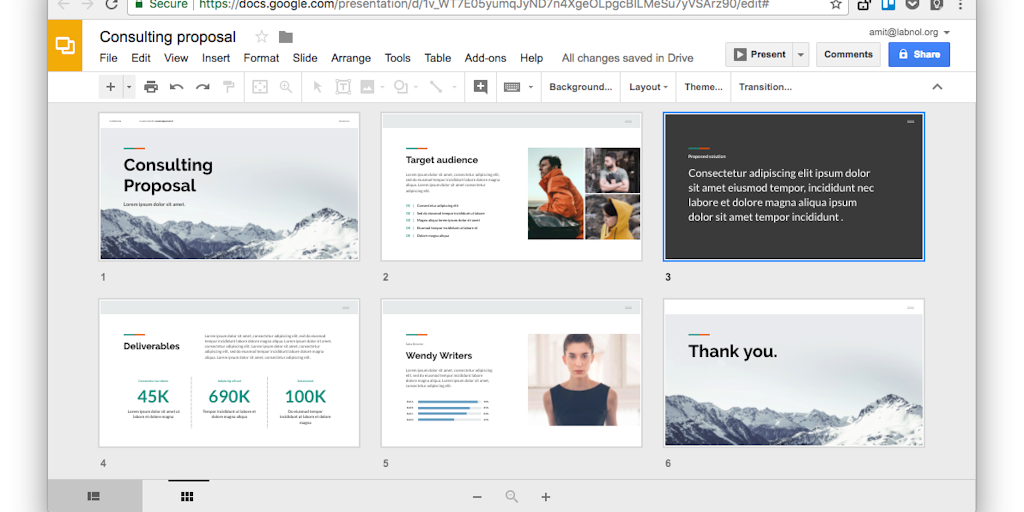
Task: Collapse the toolbar with the chevron
Action: pyautogui.click(x=937, y=87)
